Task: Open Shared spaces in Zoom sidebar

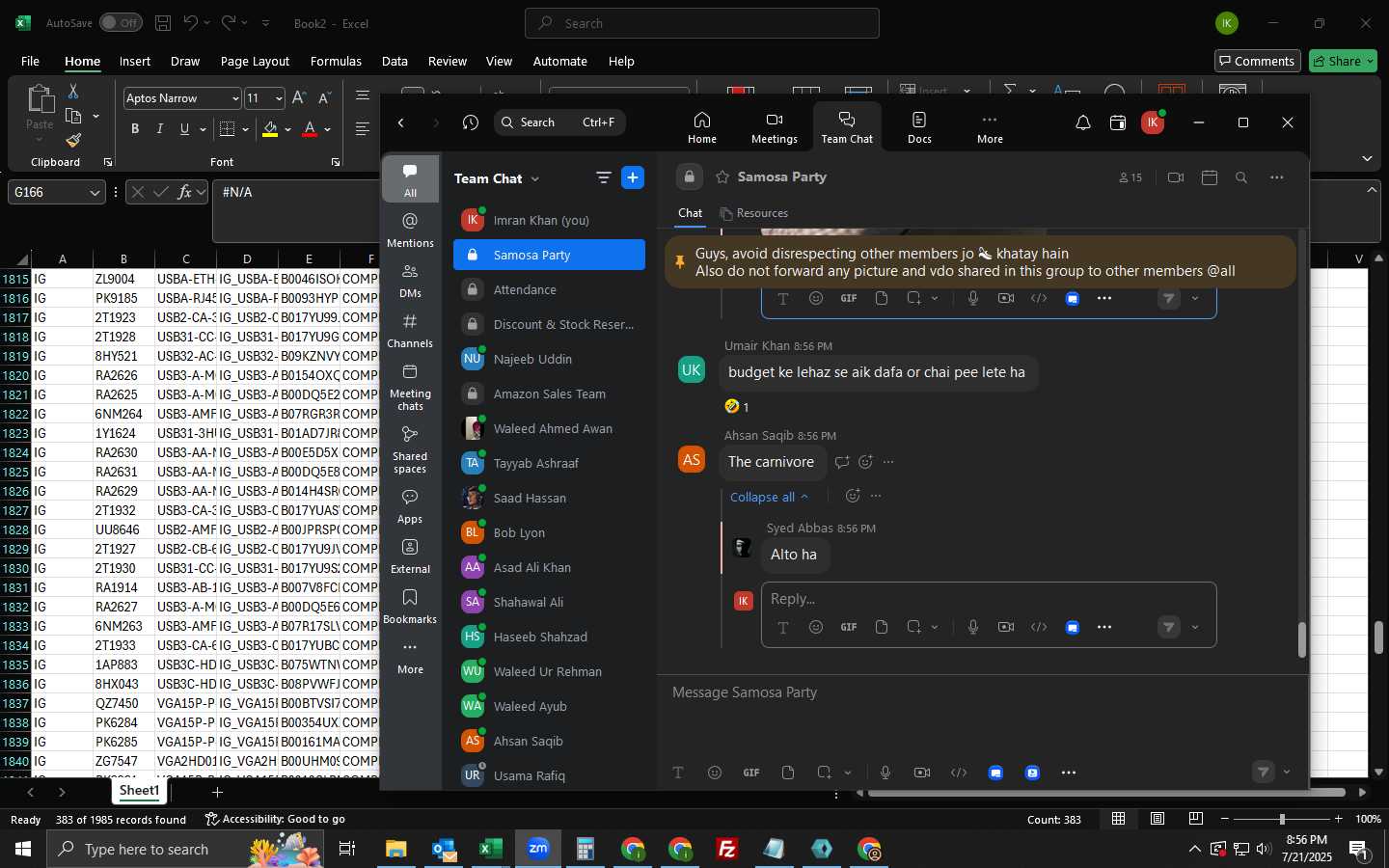Action: point(410,449)
